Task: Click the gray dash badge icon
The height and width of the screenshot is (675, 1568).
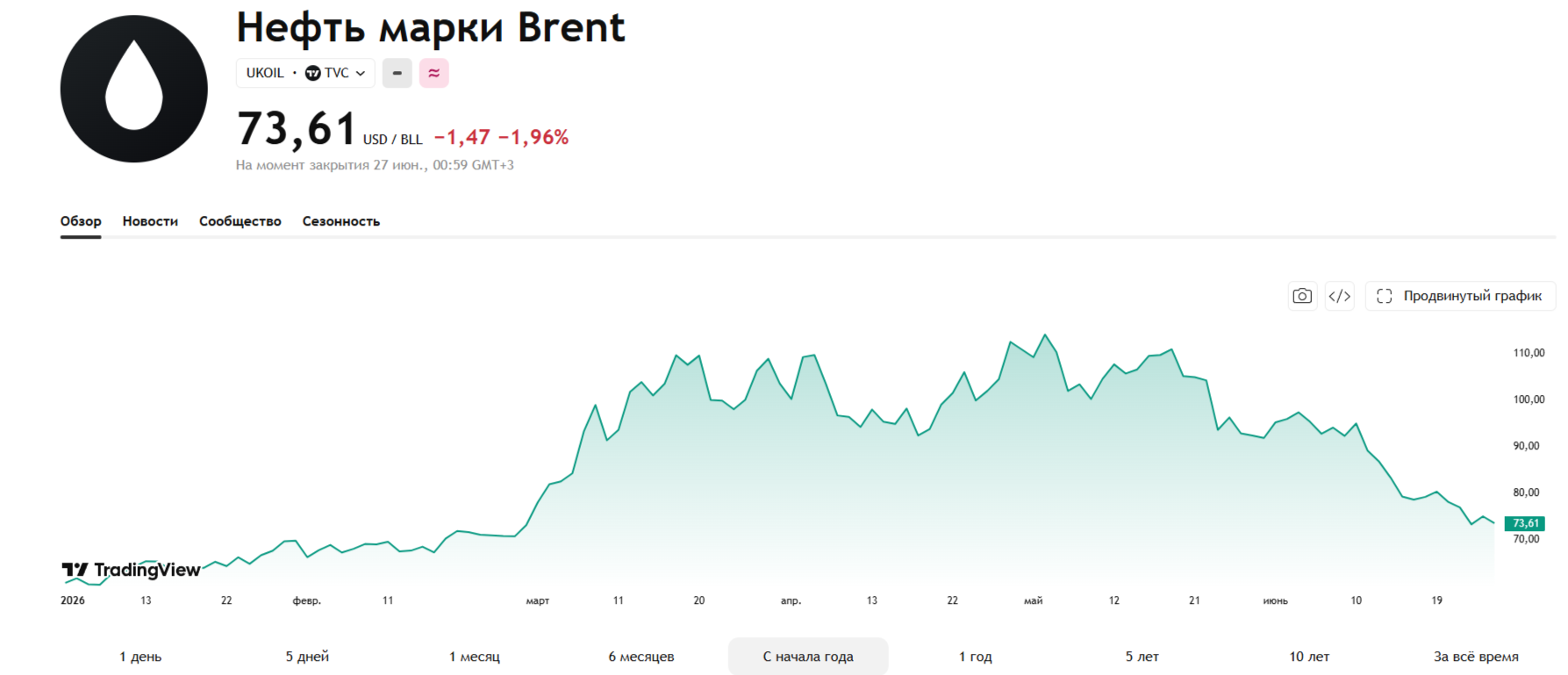Action: 397,73
